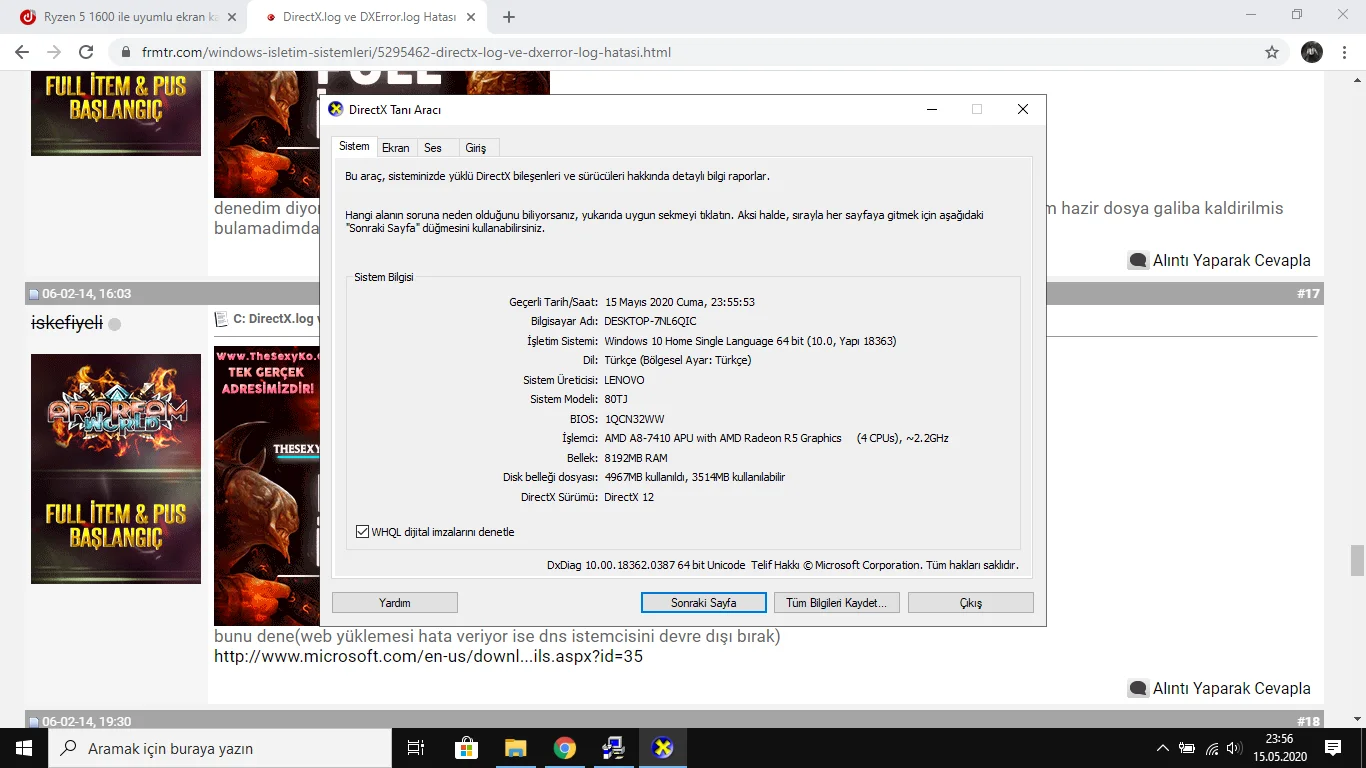Click the volume speaker tray icon

click(x=1235, y=748)
